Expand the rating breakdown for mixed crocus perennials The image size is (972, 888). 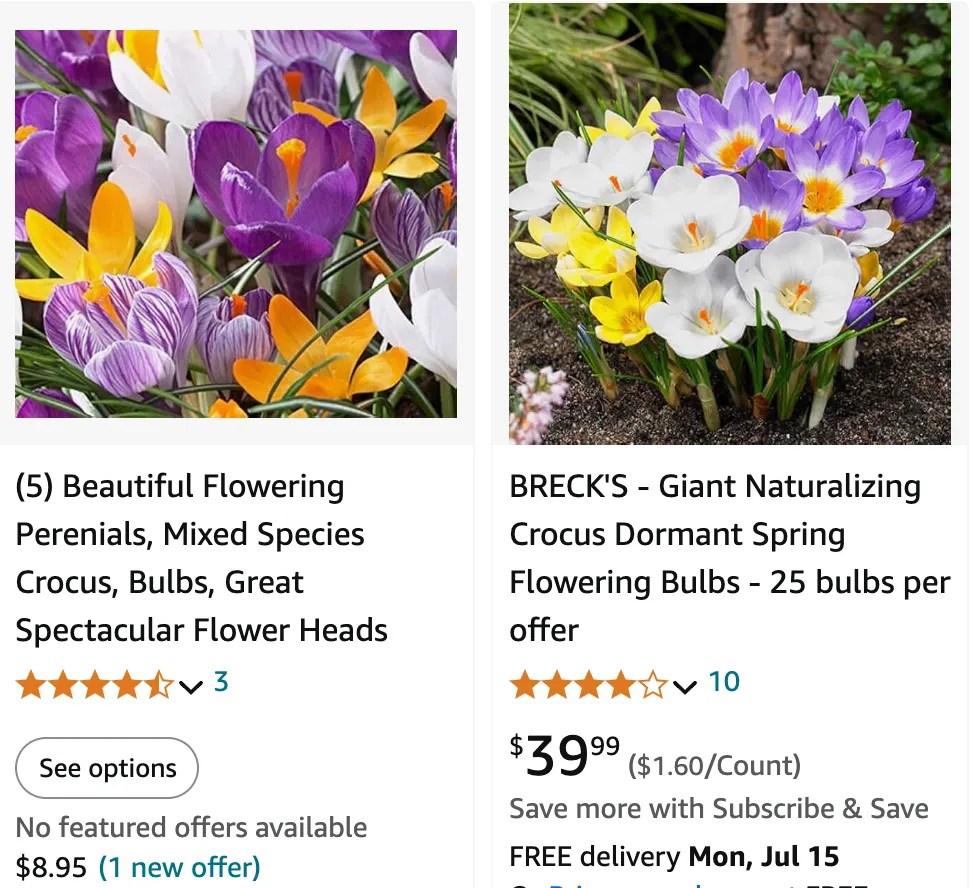[191, 688]
